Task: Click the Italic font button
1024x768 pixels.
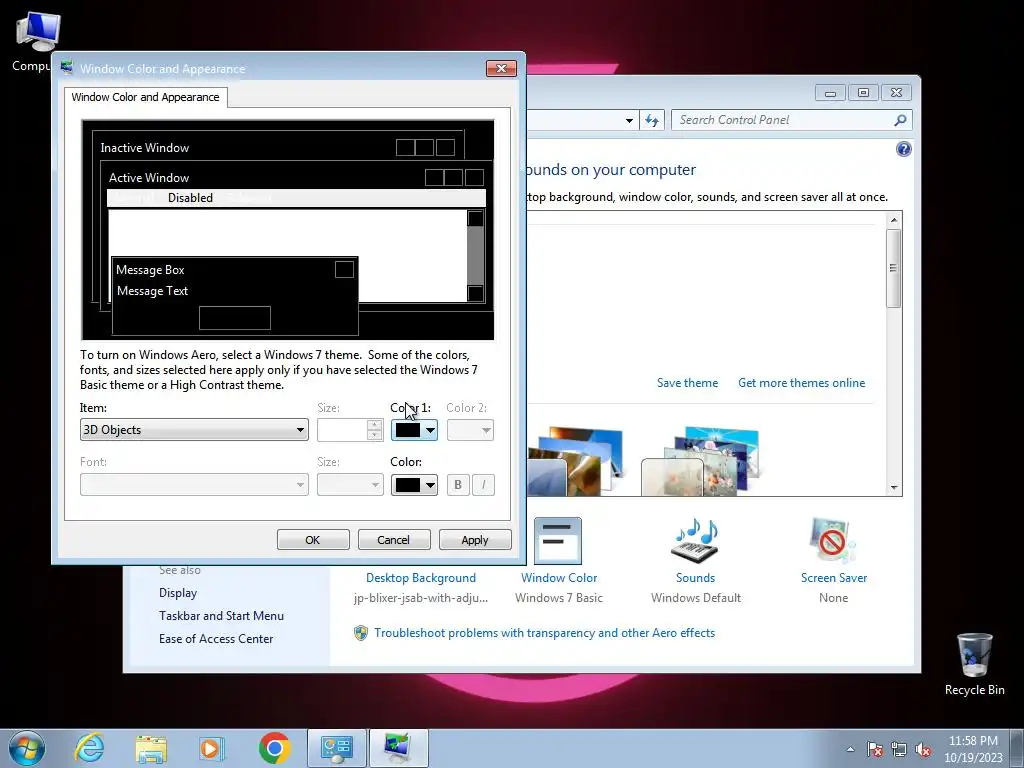Action: [483, 485]
